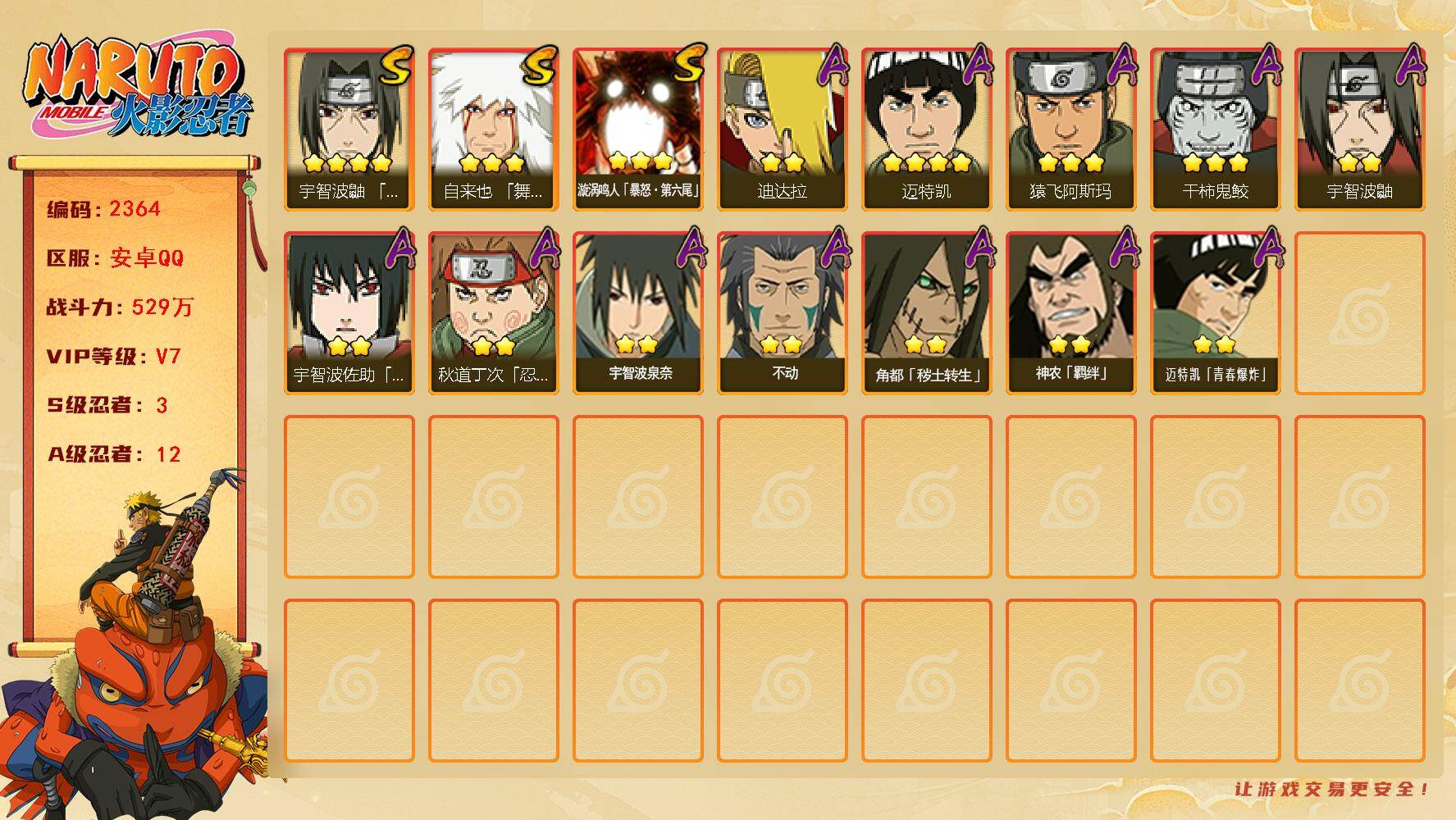The height and width of the screenshot is (820, 1456).
Task: Click the S rank badge on first Itachi card
Action: 396,66
